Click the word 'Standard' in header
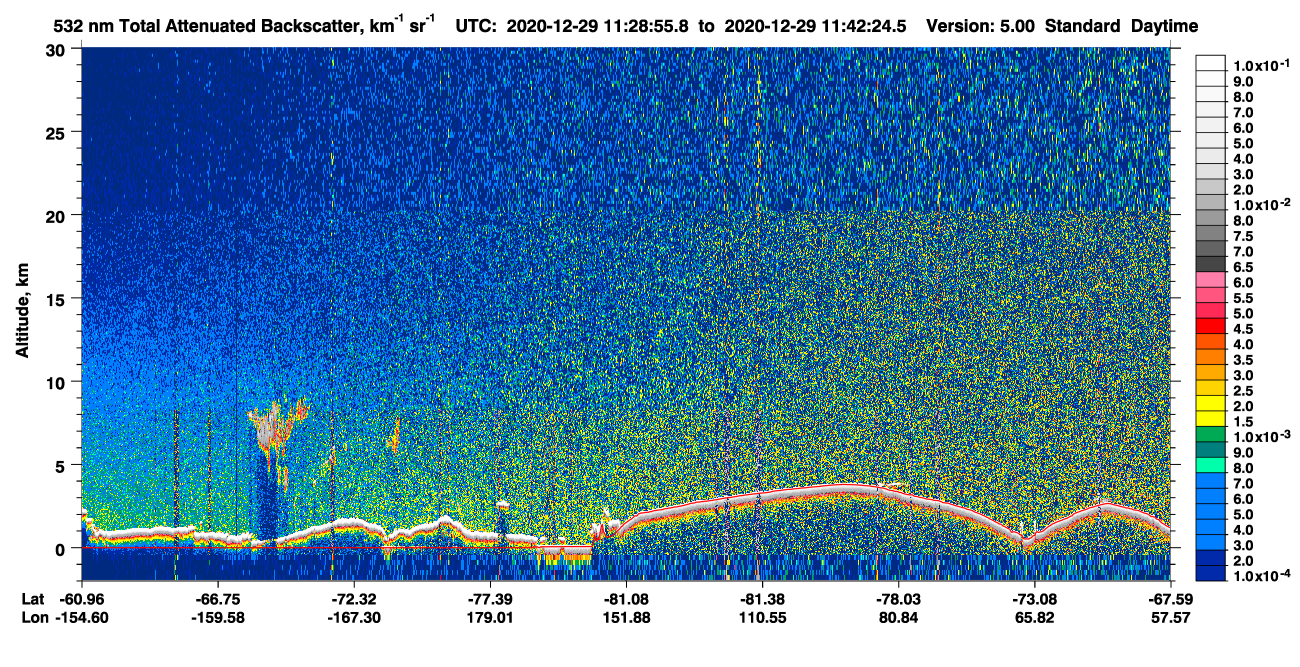Screen dimensions: 1300x667 1083,27
